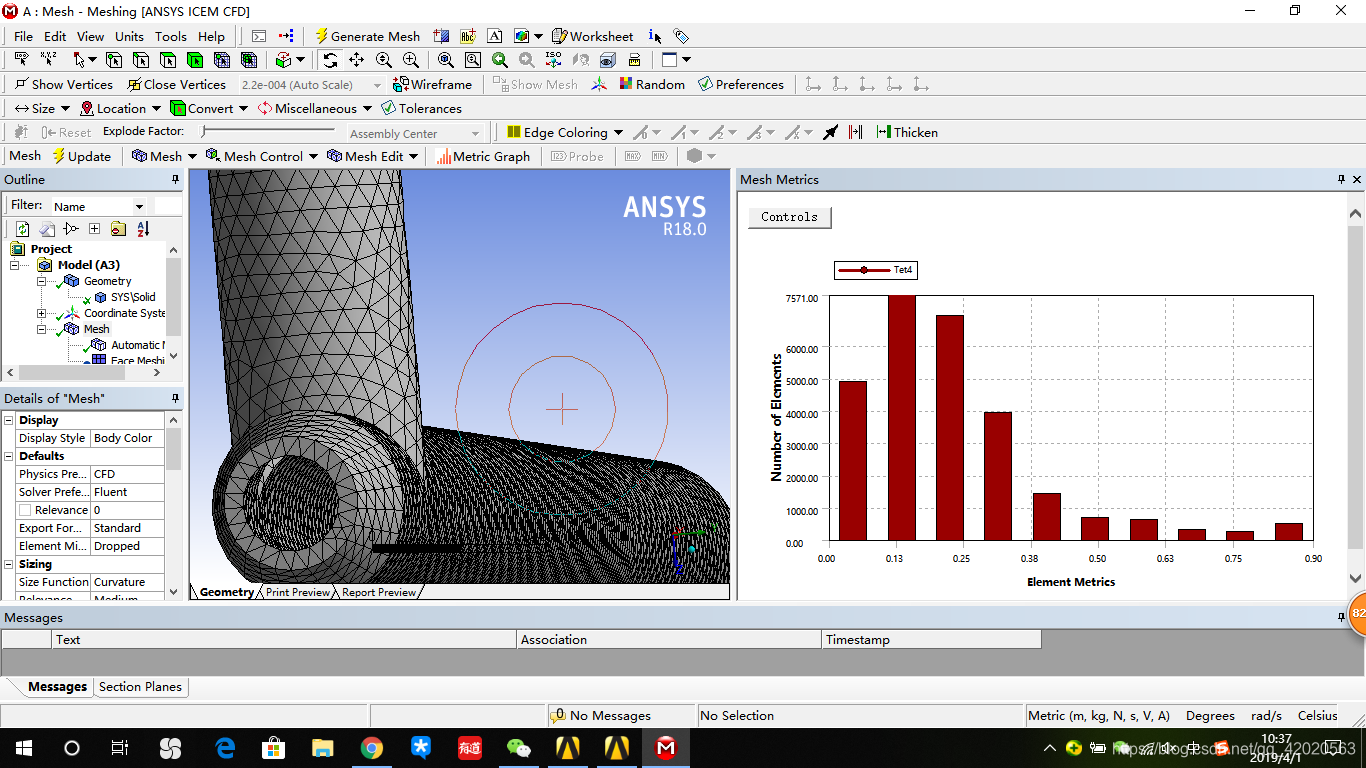Open the Miscellaneous dropdown

coord(314,108)
